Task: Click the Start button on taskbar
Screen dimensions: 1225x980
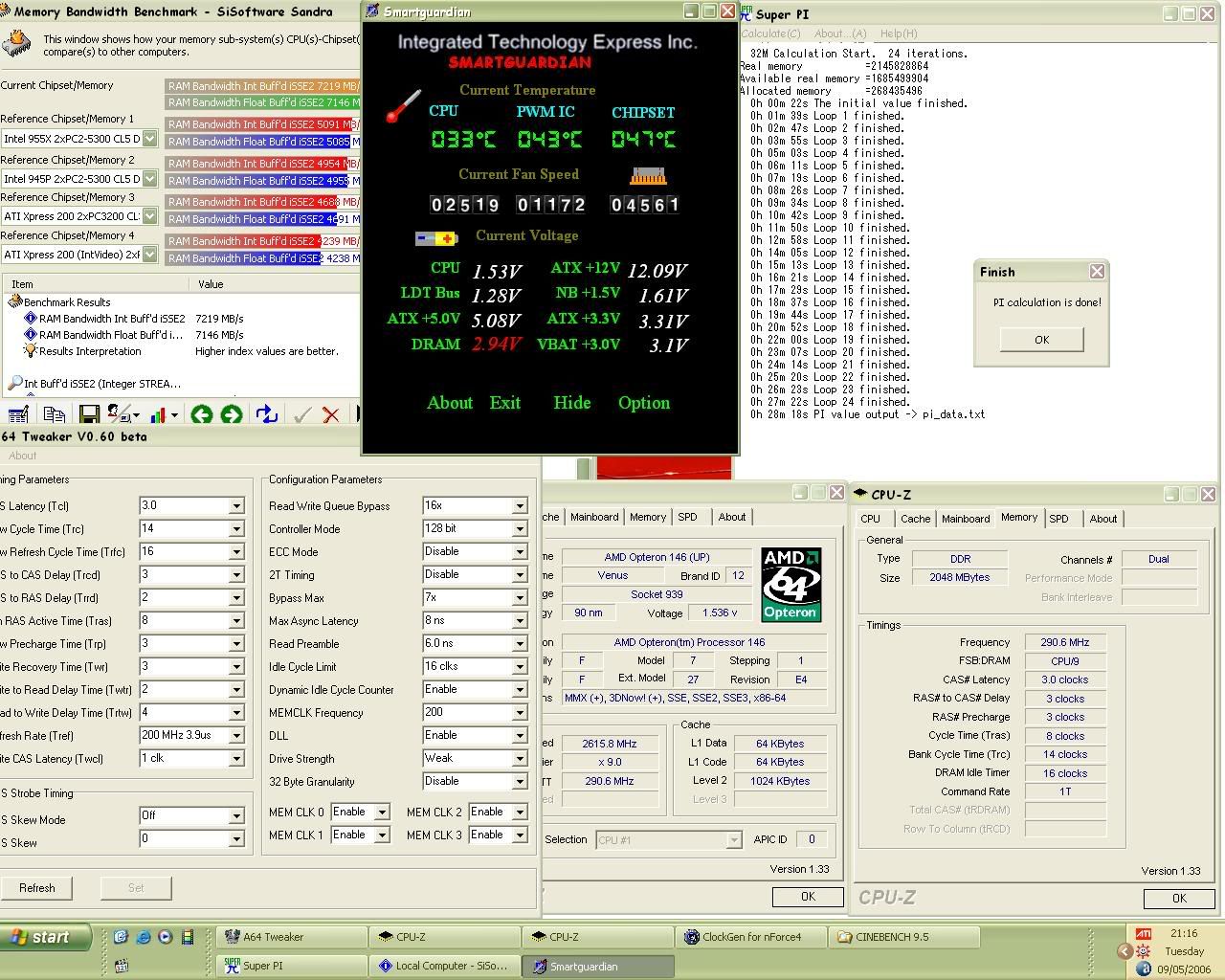Action: point(46,937)
